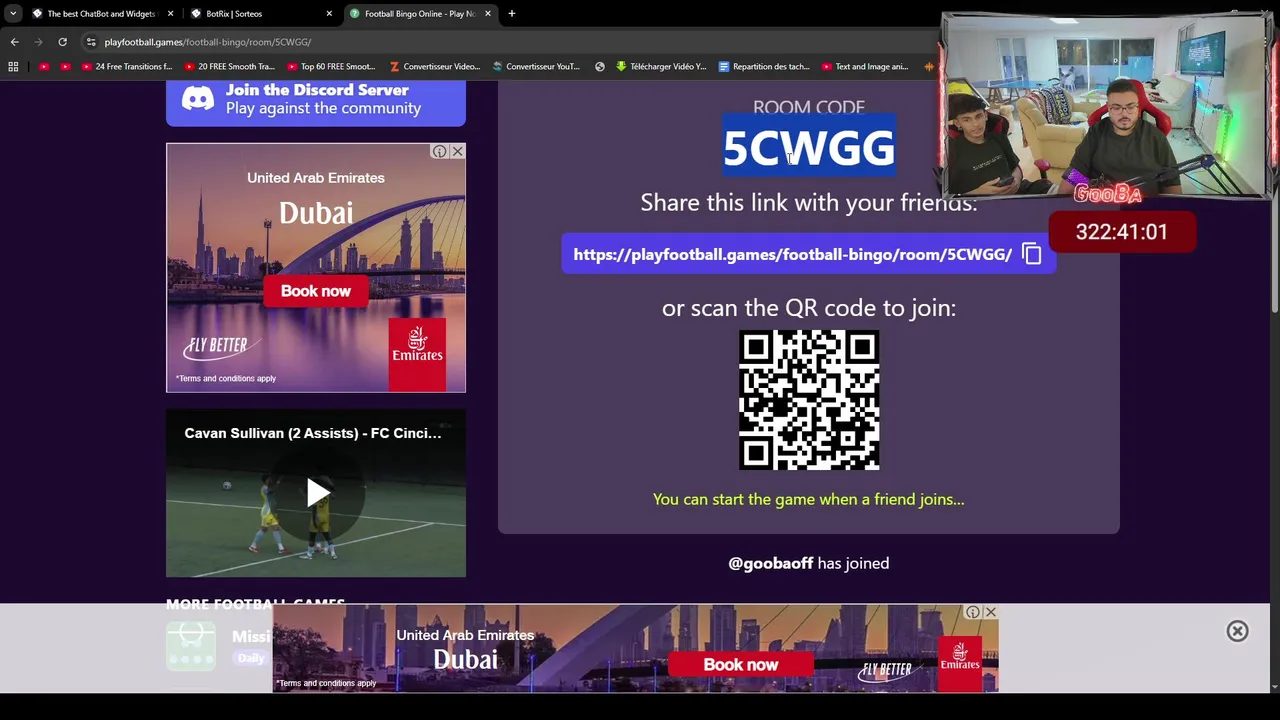Go back to previous page
Viewport: 1280px width, 720px height.
point(15,42)
